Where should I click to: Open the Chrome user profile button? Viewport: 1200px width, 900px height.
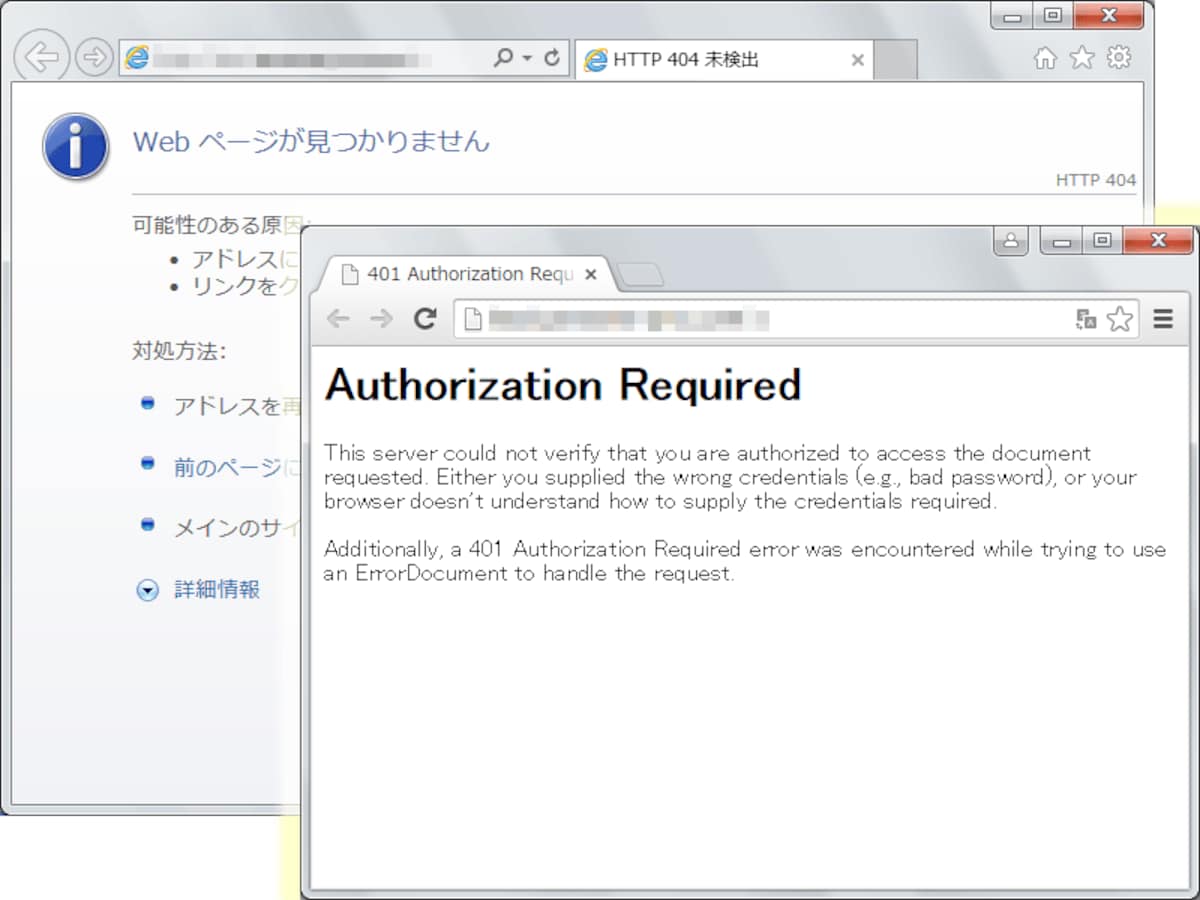coord(1012,241)
